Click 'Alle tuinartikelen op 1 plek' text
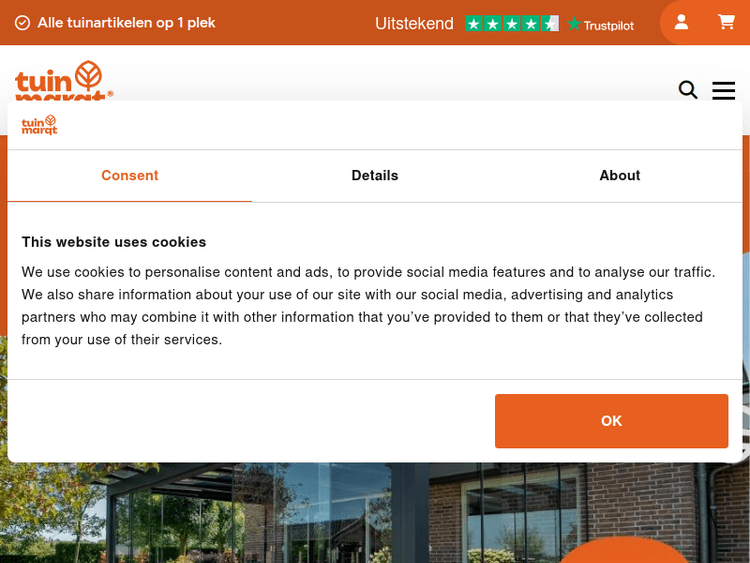Image resolution: width=750 pixels, height=563 pixels. 126,22
